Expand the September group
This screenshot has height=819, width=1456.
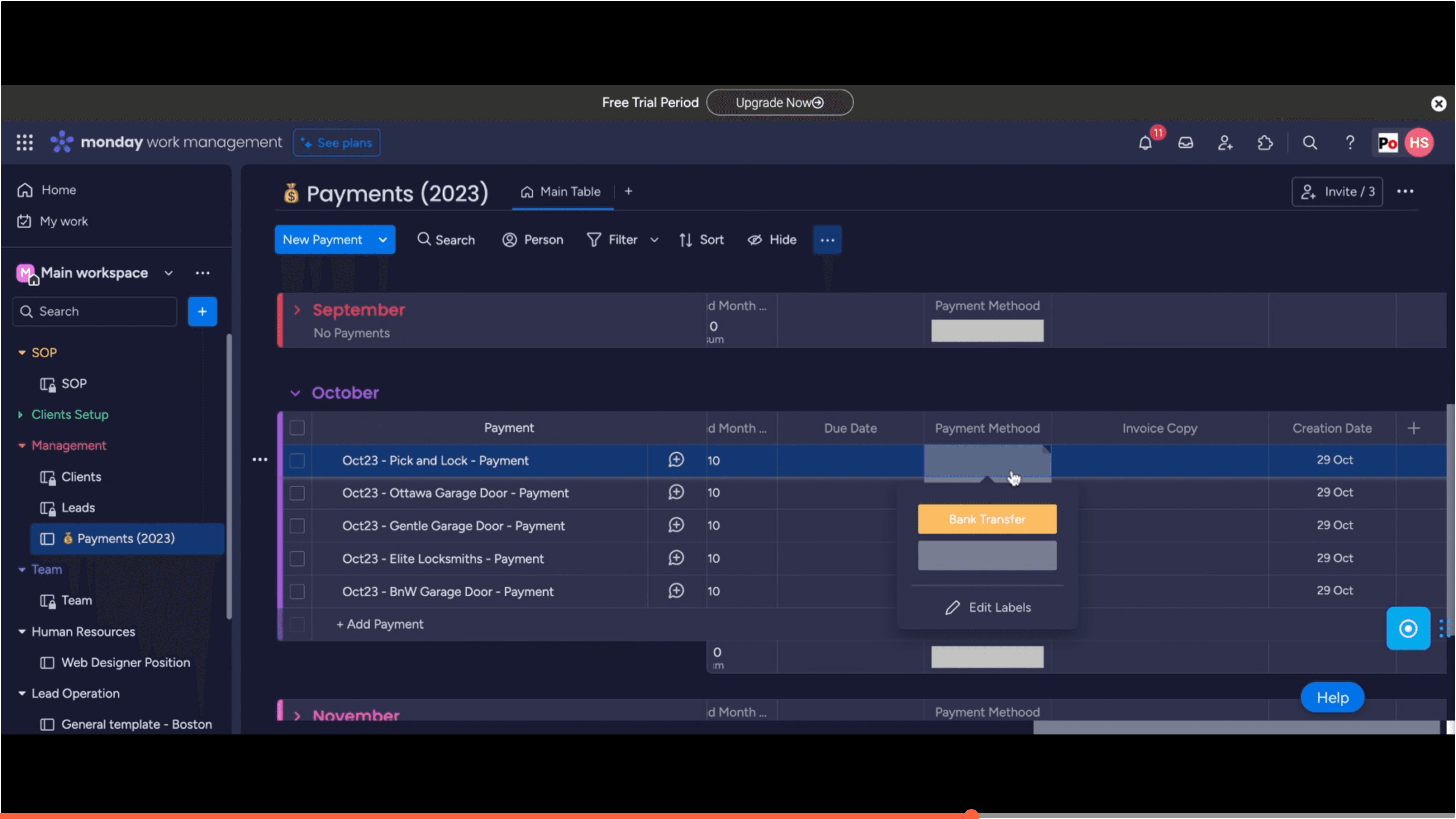pos(297,310)
